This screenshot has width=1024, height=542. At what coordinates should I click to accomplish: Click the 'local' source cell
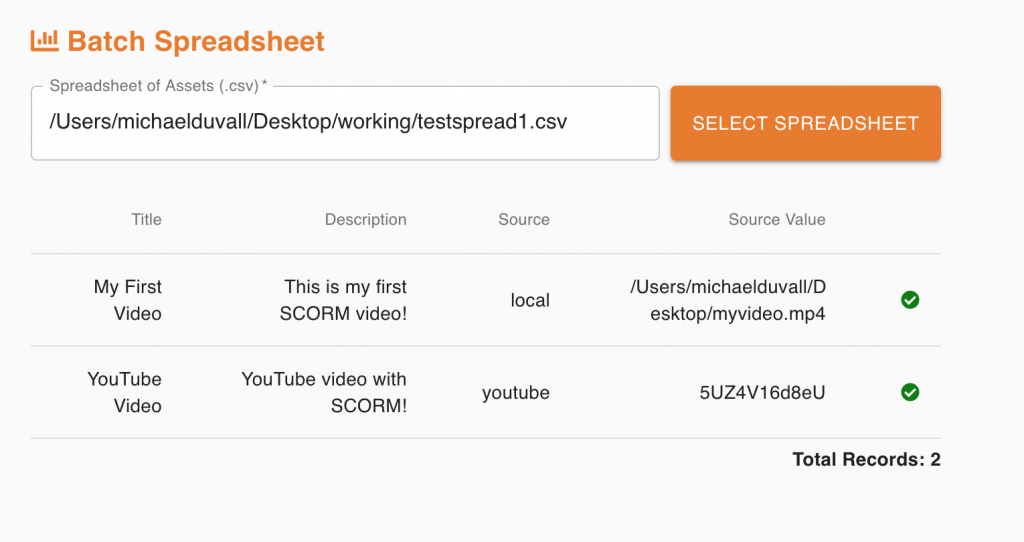click(x=530, y=300)
